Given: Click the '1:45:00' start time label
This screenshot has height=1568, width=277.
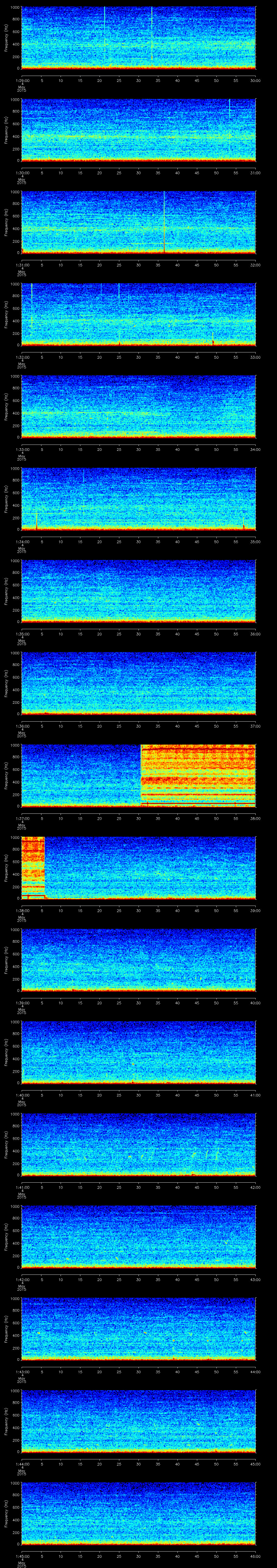Looking at the screenshot, I should [x=22, y=1556].
